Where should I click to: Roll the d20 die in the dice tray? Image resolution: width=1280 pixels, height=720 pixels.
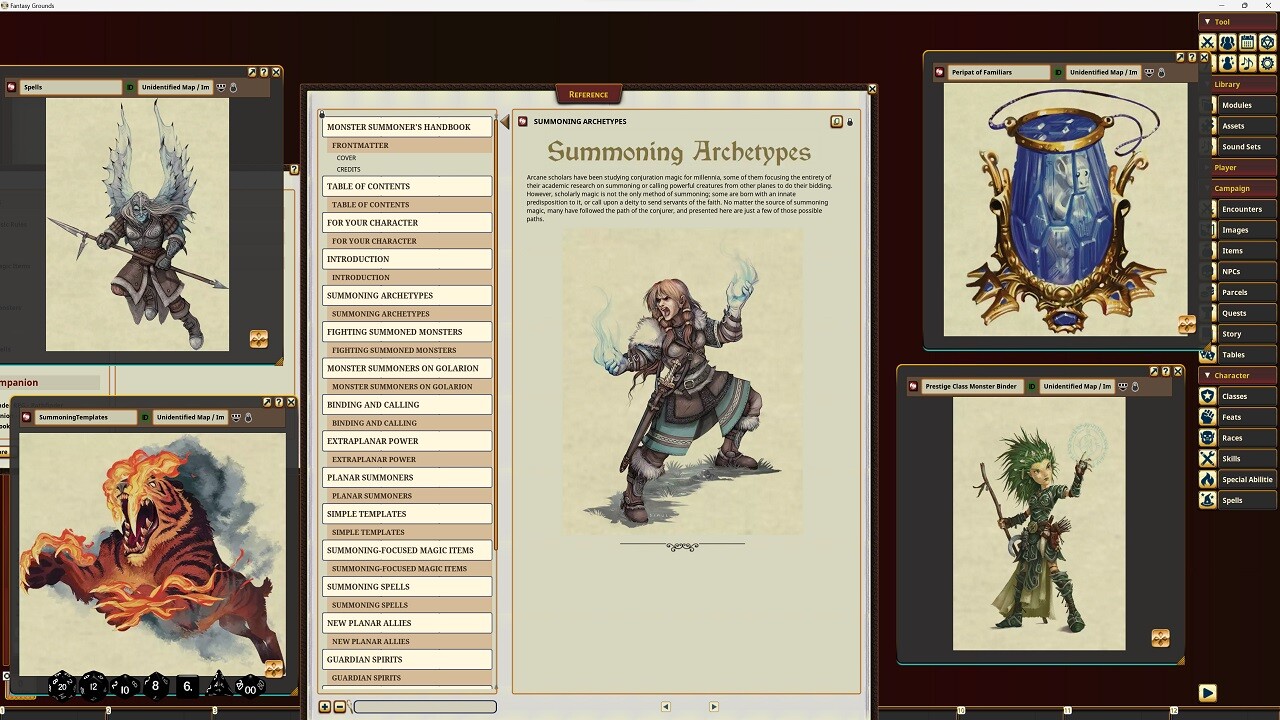[61, 687]
